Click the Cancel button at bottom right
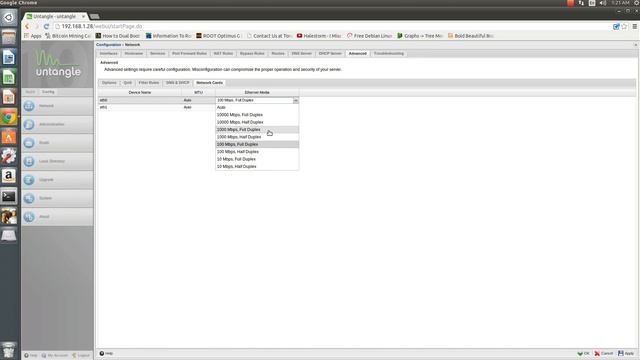This screenshot has height=360, width=640. (x=604, y=353)
